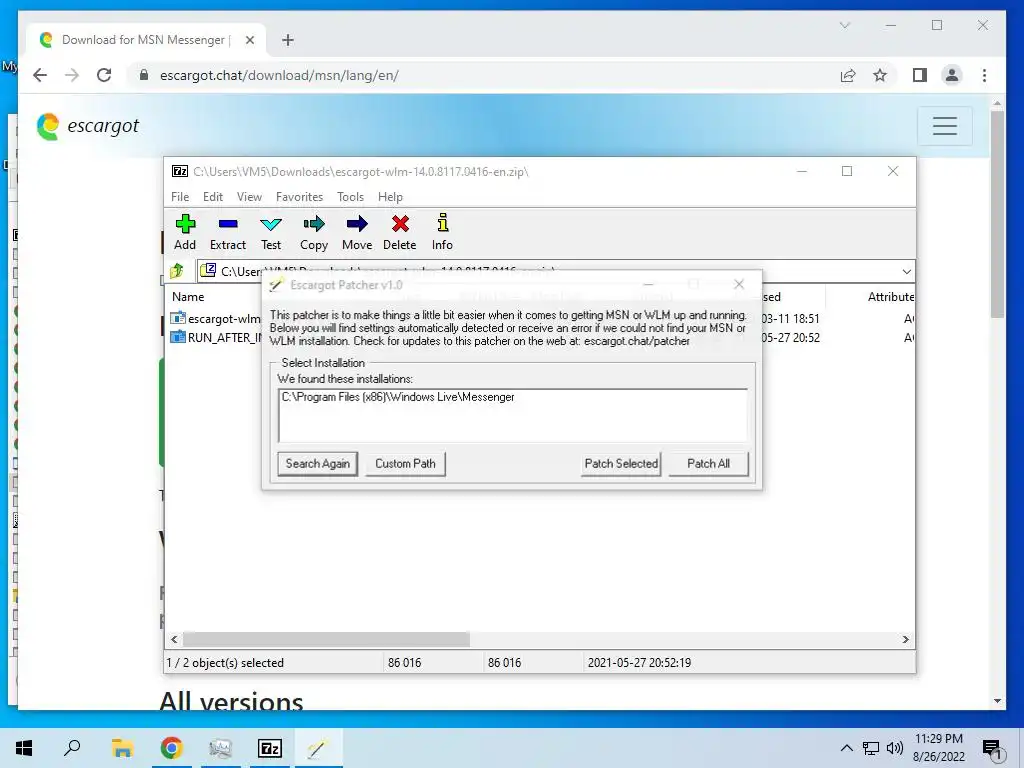Open the notification center icon
Screen dimensions: 1024x768
993,749
